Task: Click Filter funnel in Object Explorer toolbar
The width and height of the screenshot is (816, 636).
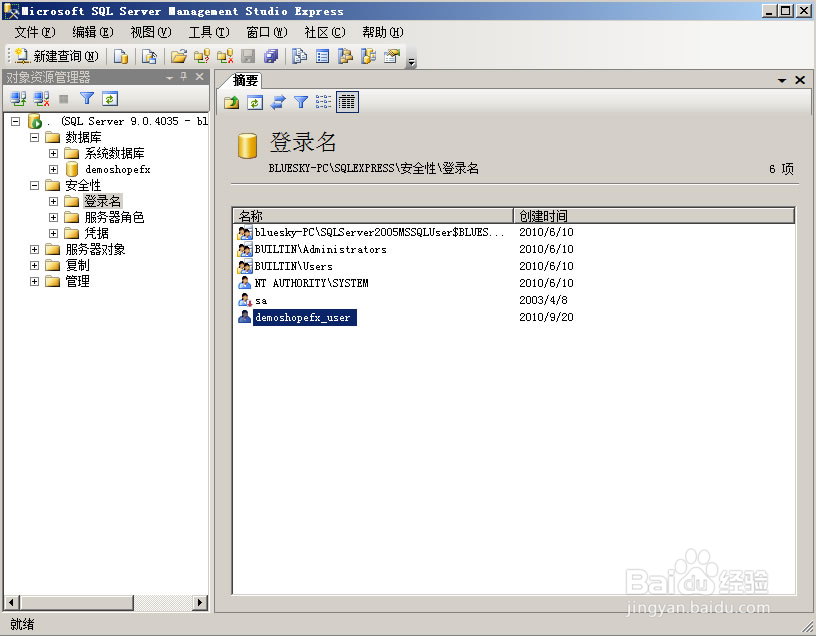Action: [x=87, y=98]
